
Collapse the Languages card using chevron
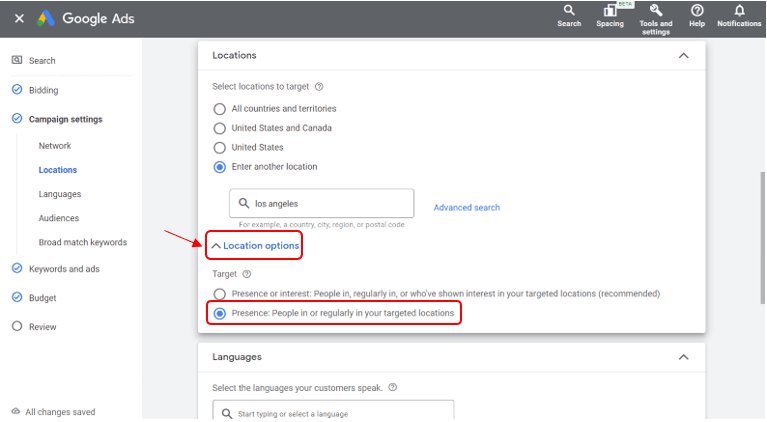(x=683, y=357)
